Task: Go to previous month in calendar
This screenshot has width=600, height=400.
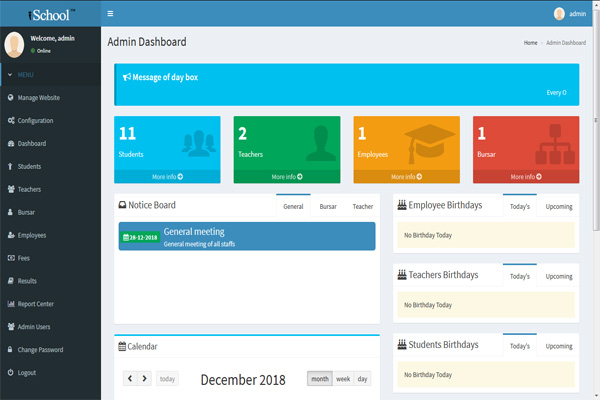Action: (x=130, y=379)
